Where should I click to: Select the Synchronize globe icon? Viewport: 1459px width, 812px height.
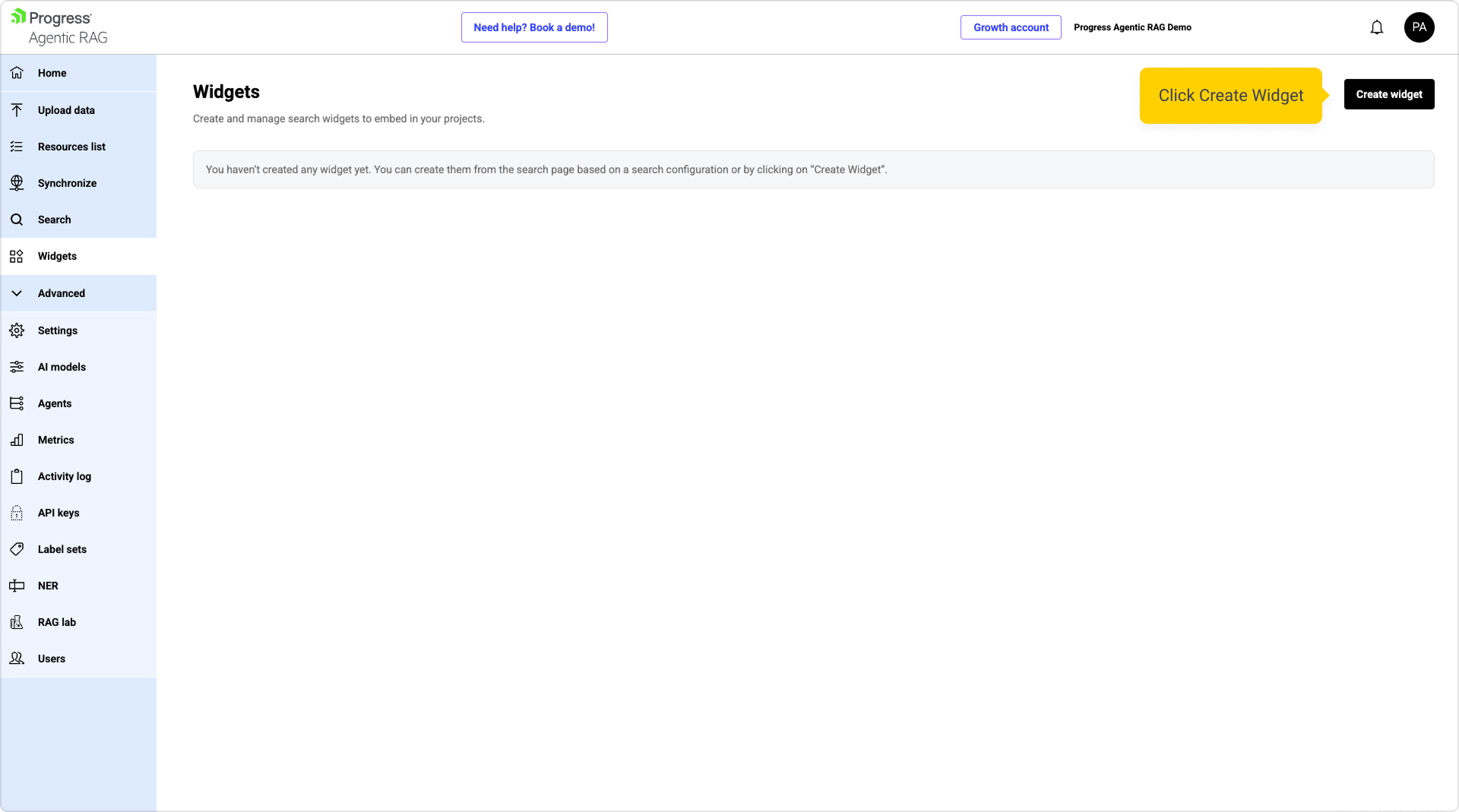[x=17, y=183]
